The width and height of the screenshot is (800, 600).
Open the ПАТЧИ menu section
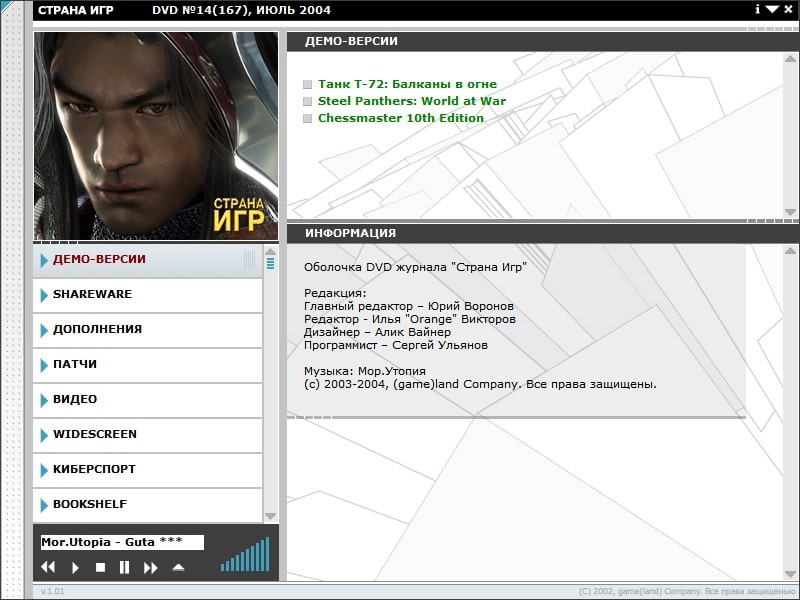click(x=147, y=365)
